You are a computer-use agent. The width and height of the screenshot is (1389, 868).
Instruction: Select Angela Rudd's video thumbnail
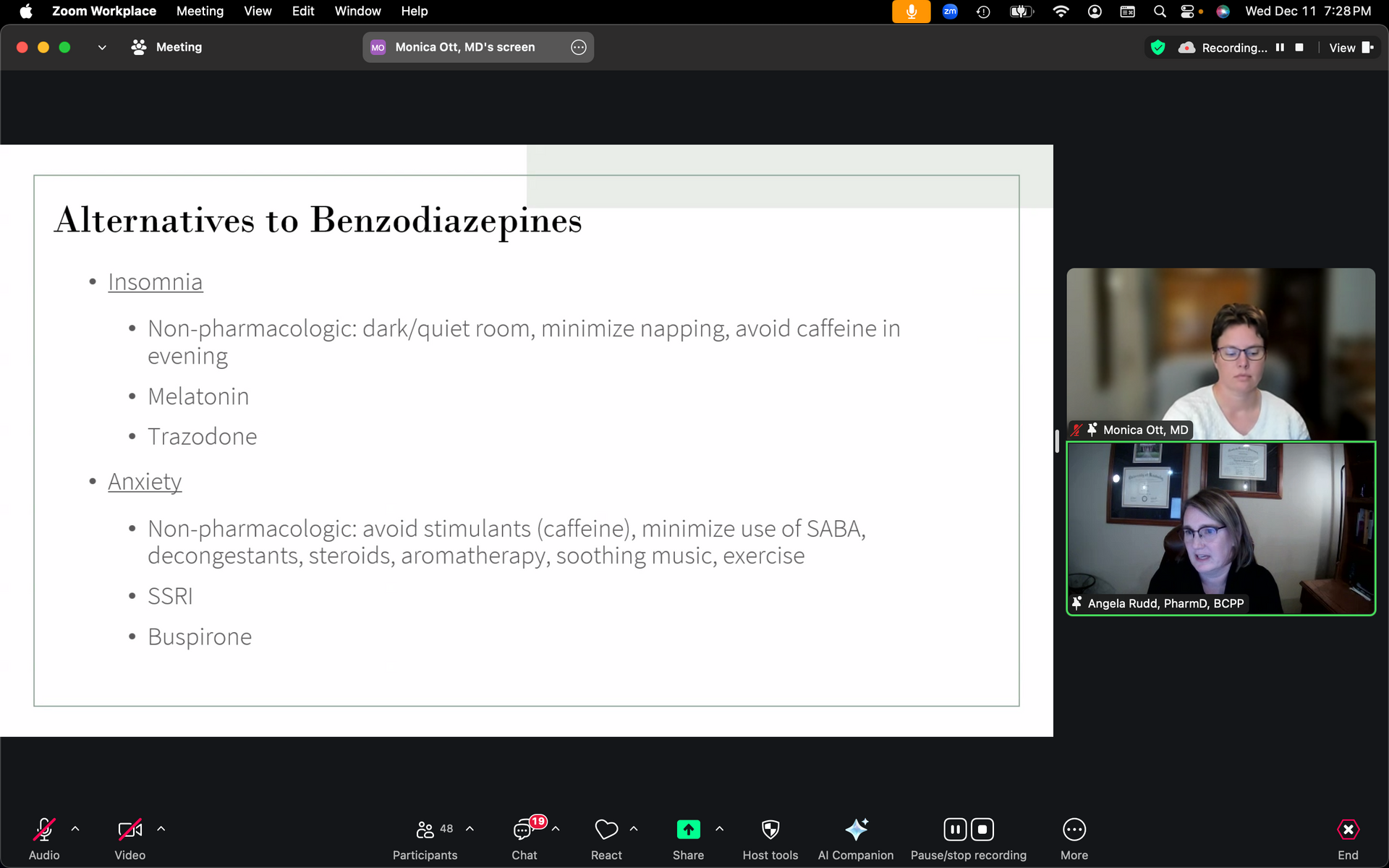(1220, 529)
